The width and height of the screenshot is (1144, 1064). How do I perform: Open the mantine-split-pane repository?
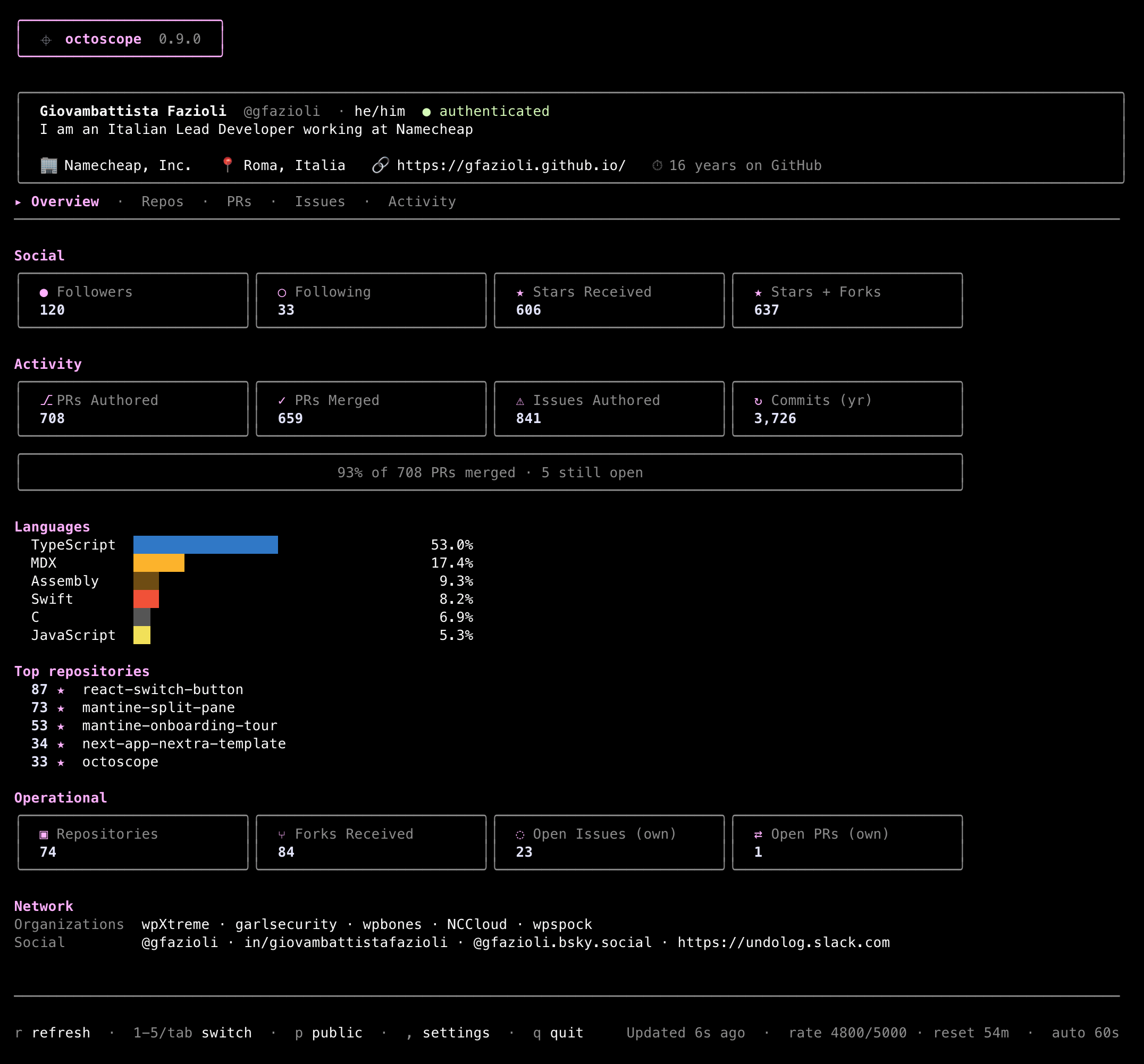click(159, 708)
